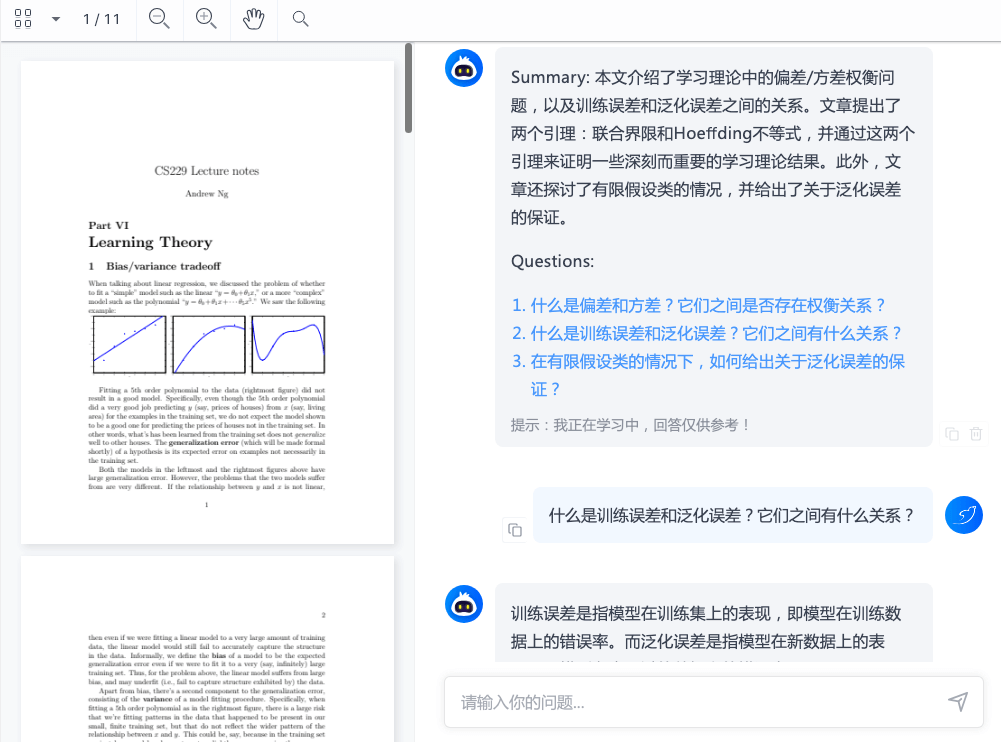Click the bot avatar beside the answer
1001x742 pixels.
tap(464, 604)
